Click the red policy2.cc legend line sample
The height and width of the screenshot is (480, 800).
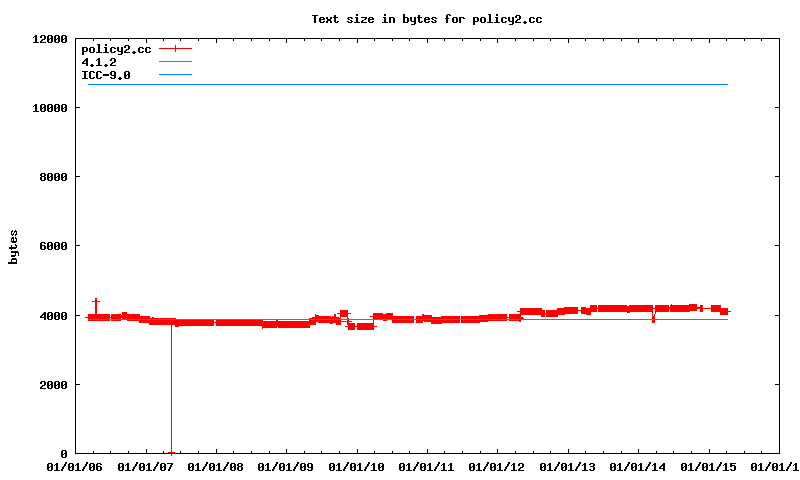pos(174,48)
